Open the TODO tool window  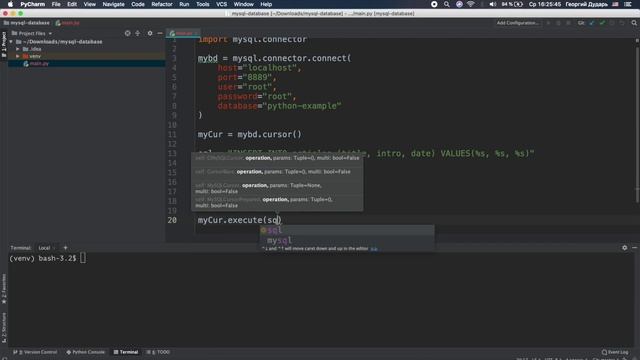pos(158,352)
